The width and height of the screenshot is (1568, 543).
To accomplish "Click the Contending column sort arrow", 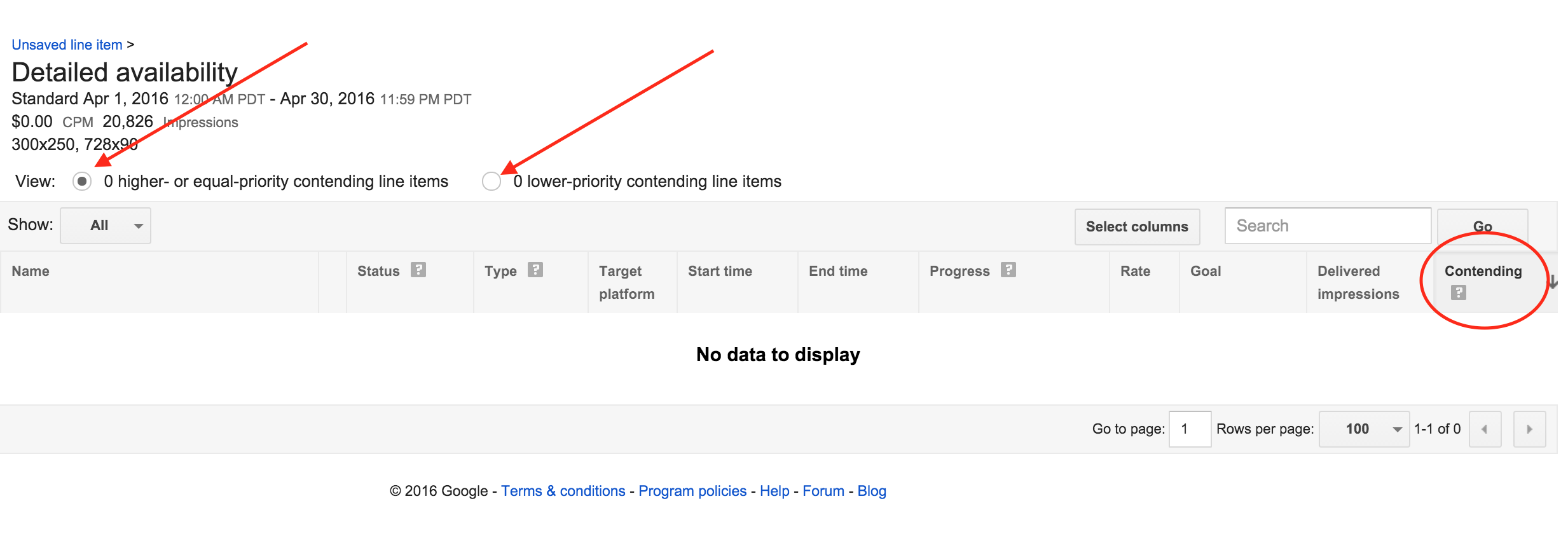I will point(1553,282).
